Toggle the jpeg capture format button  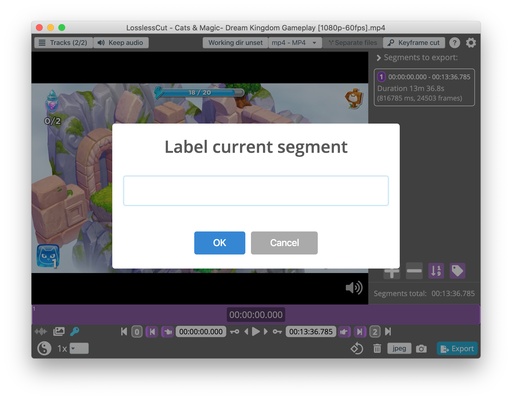pos(399,349)
